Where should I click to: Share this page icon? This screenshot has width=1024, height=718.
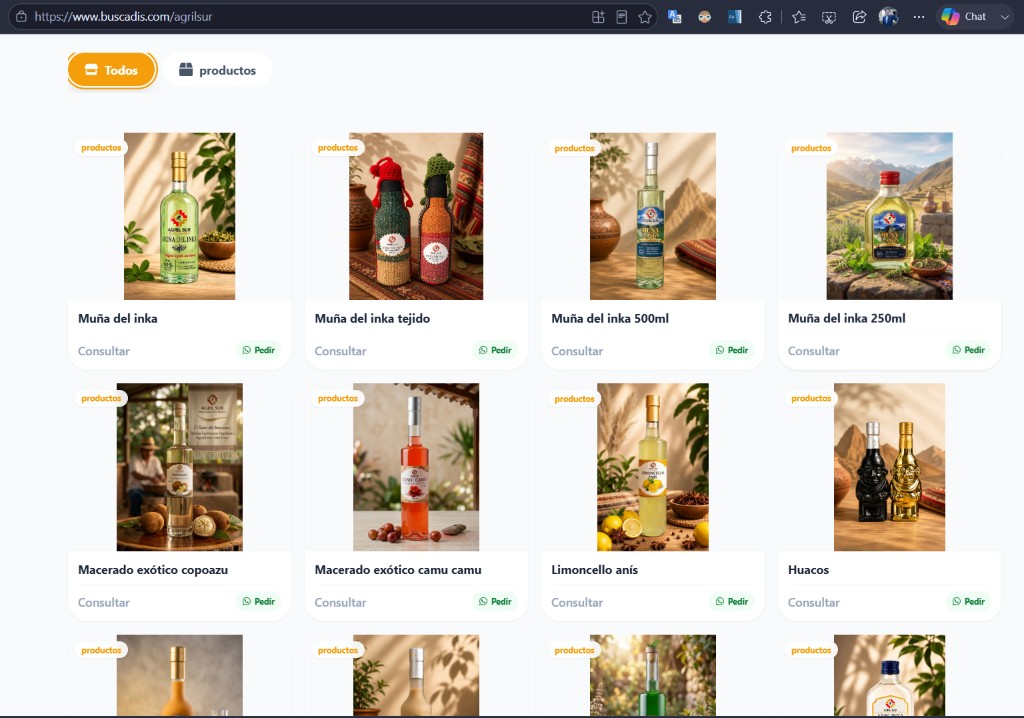(x=859, y=17)
